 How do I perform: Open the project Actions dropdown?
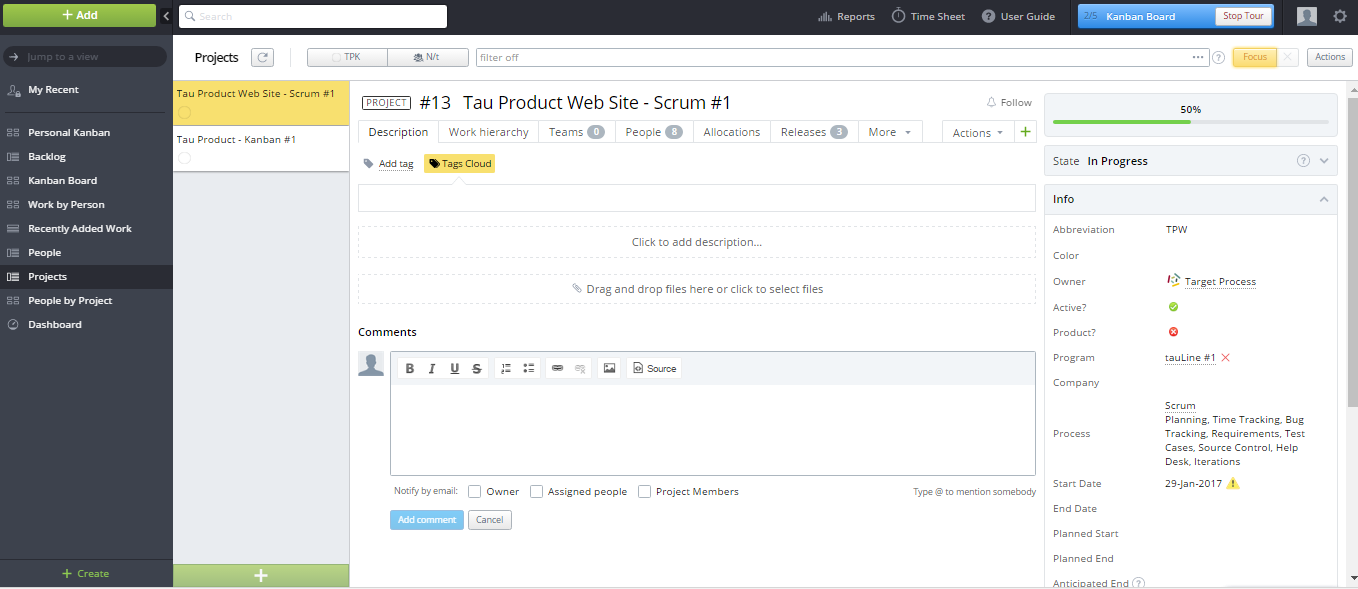[x=978, y=132]
